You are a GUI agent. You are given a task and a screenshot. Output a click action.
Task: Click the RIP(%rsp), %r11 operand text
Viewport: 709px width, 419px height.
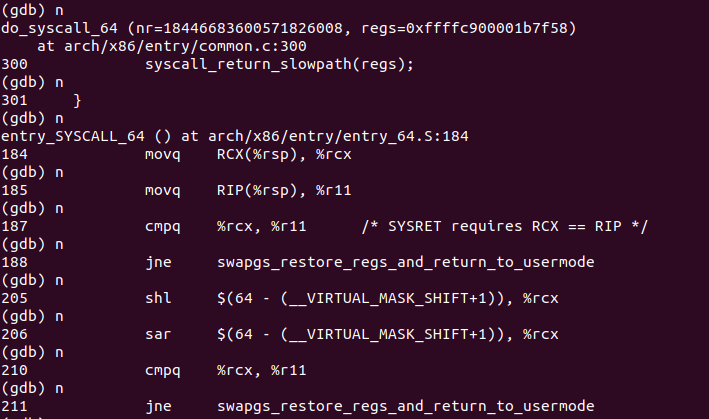(x=284, y=190)
